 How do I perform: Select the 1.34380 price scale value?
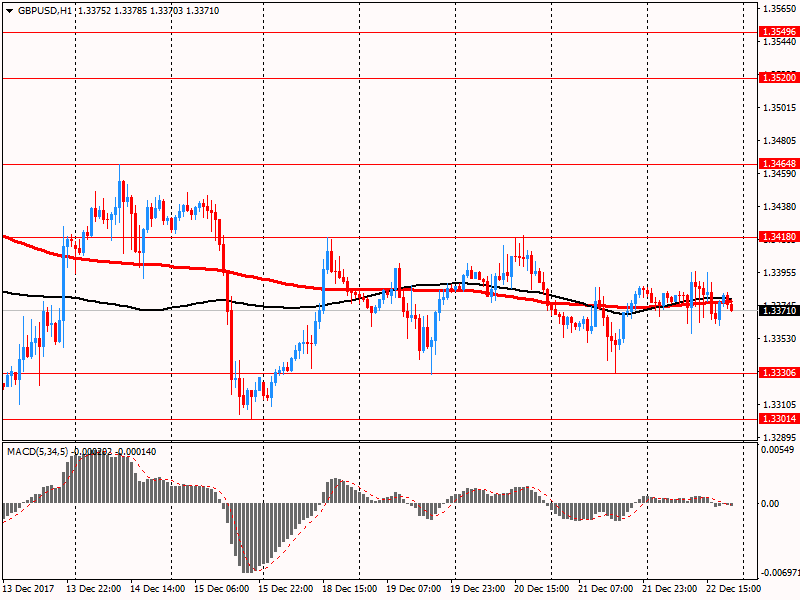pyautogui.click(x=780, y=206)
